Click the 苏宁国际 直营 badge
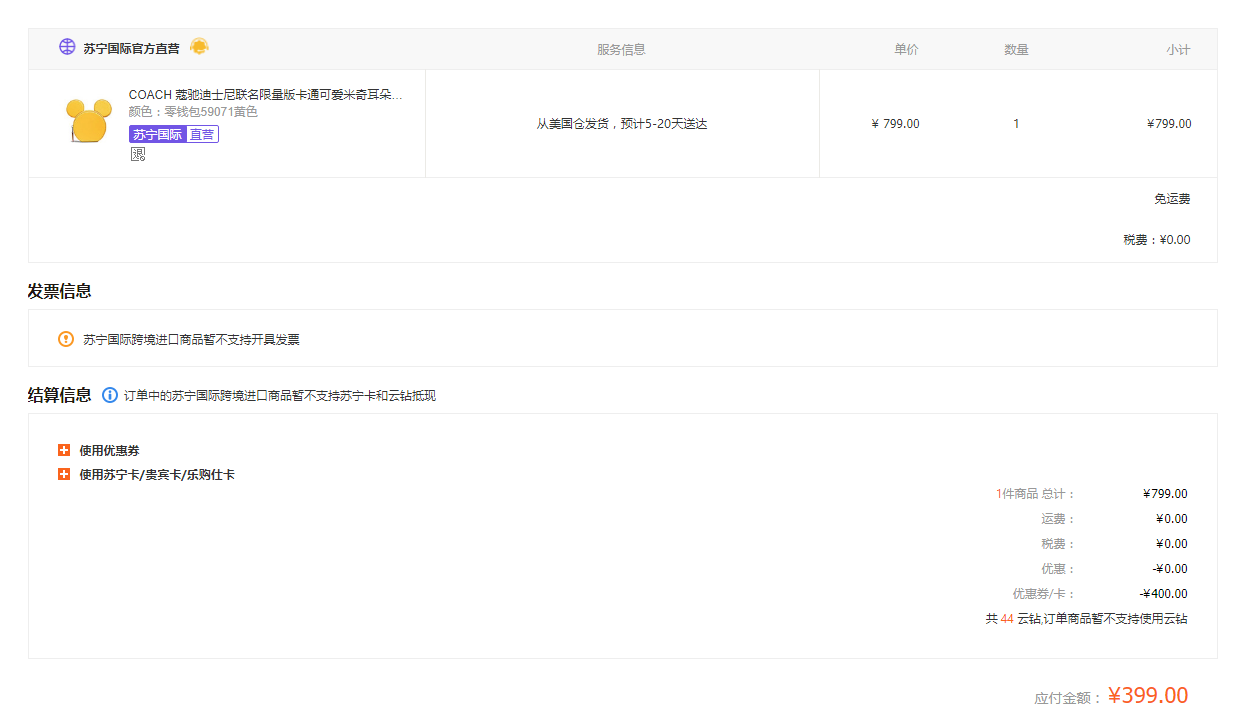Image resolution: width=1233 pixels, height=707 pixels. [x=174, y=134]
